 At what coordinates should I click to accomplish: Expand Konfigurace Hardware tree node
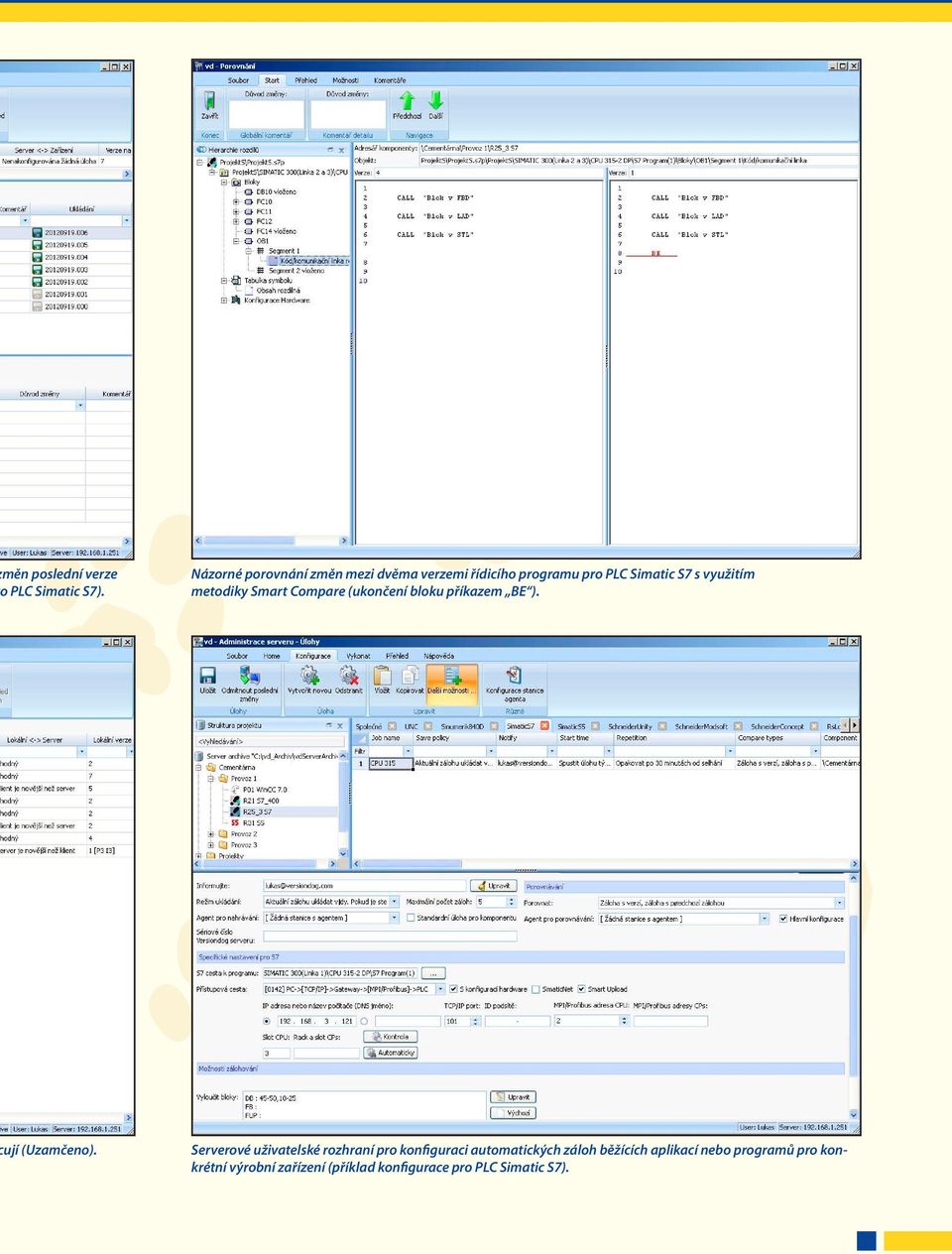pyautogui.click(x=224, y=300)
